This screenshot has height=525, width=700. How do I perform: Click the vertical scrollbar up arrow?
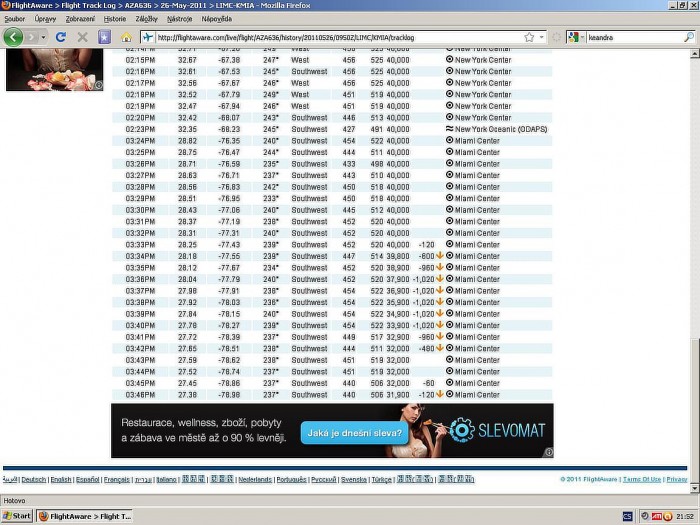tap(695, 54)
